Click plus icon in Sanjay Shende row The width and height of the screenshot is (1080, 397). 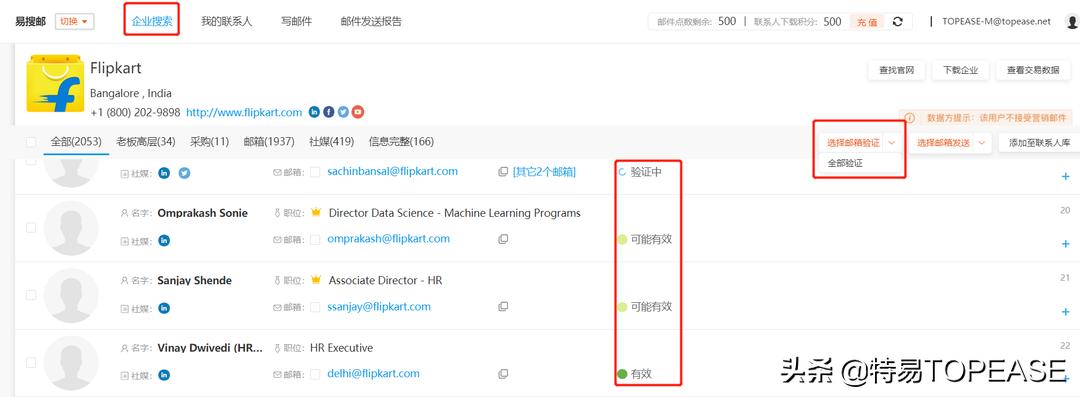click(x=1066, y=312)
